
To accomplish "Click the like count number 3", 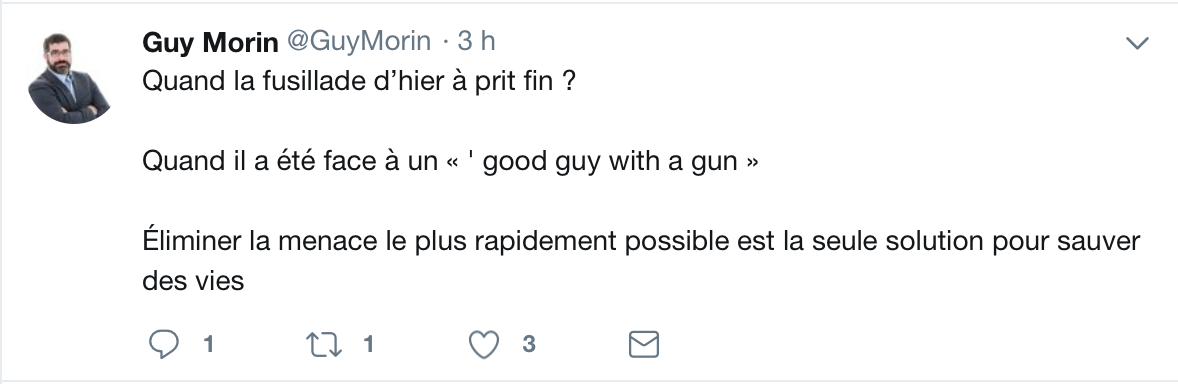I will click(529, 344).
